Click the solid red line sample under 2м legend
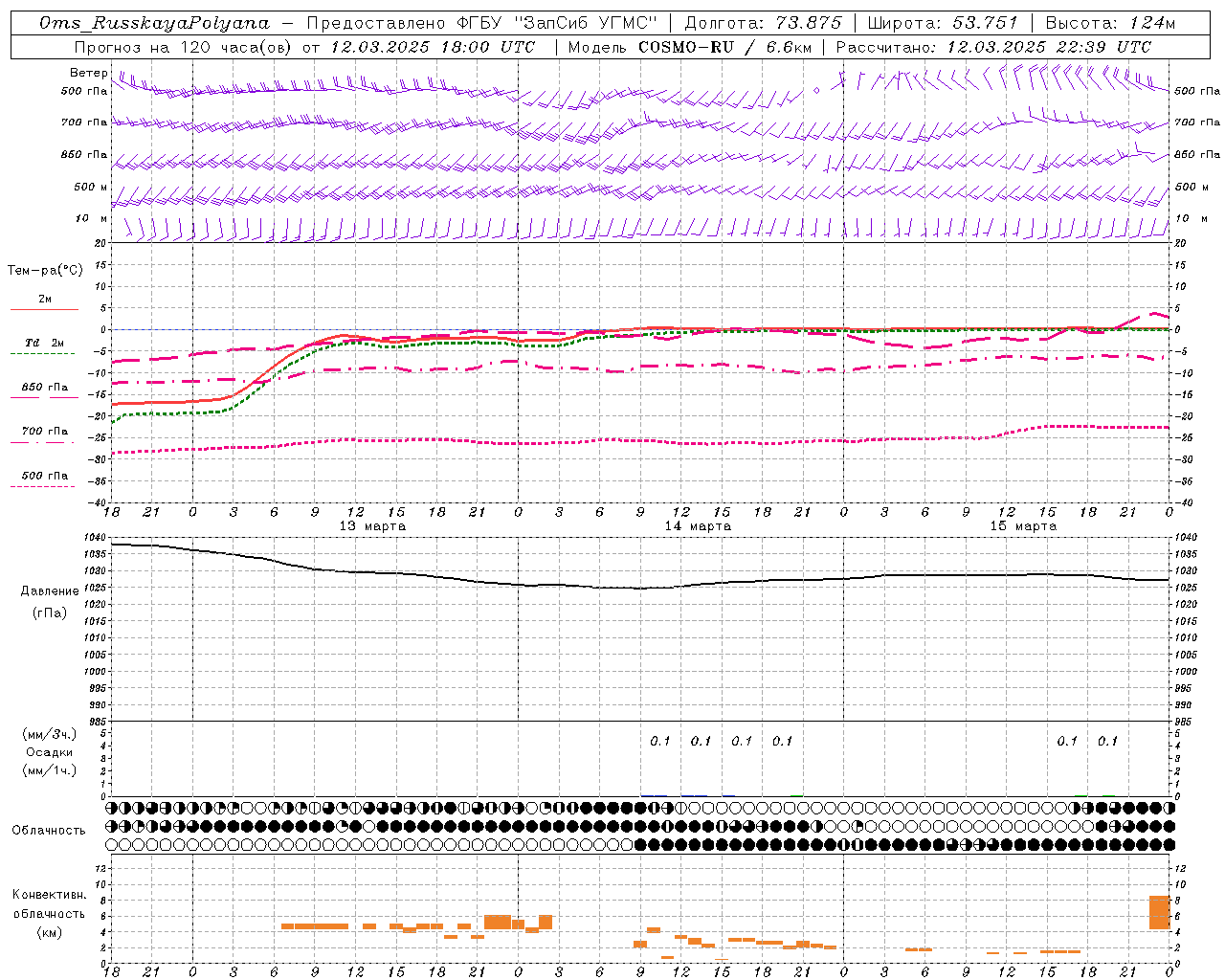 pyautogui.click(x=45, y=309)
